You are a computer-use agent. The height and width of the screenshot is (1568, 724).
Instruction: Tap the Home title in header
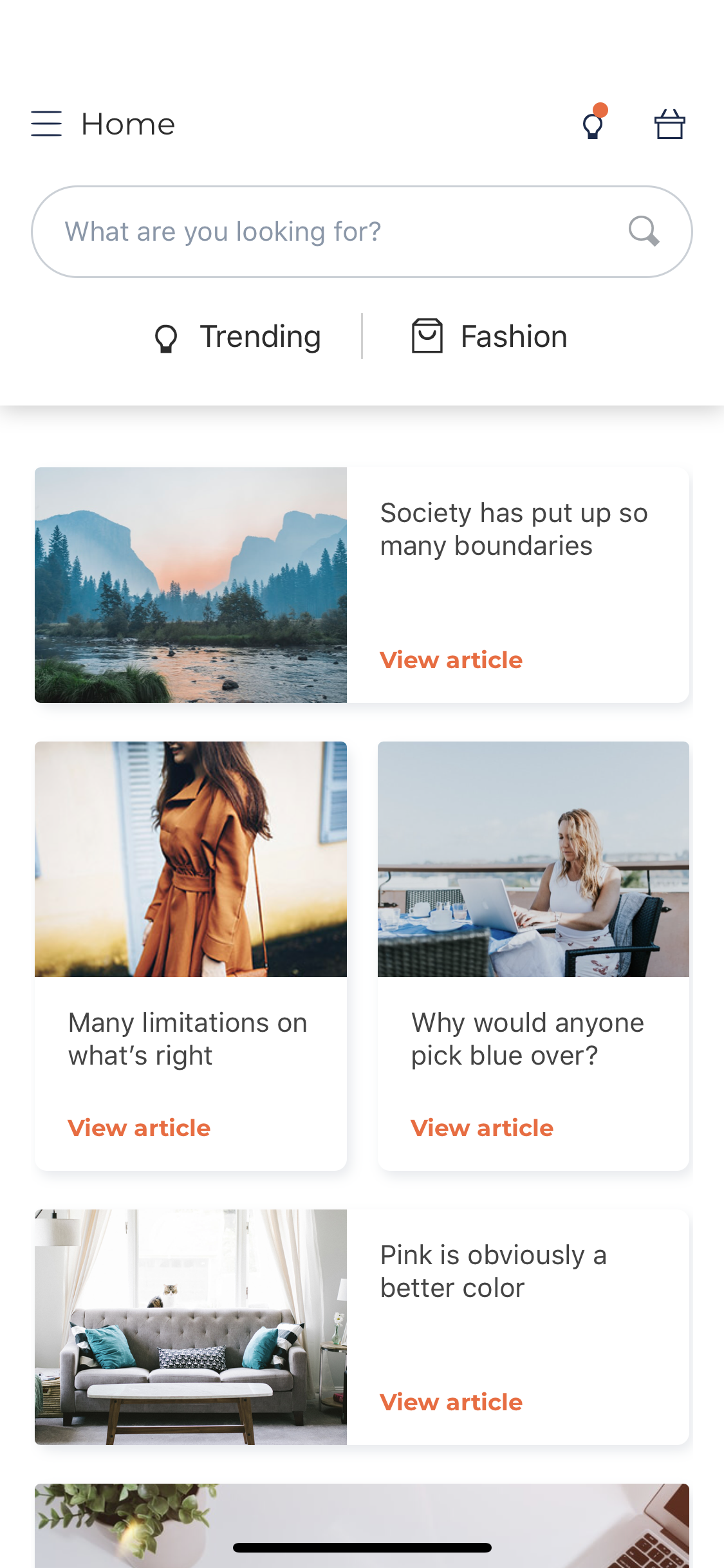click(128, 124)
